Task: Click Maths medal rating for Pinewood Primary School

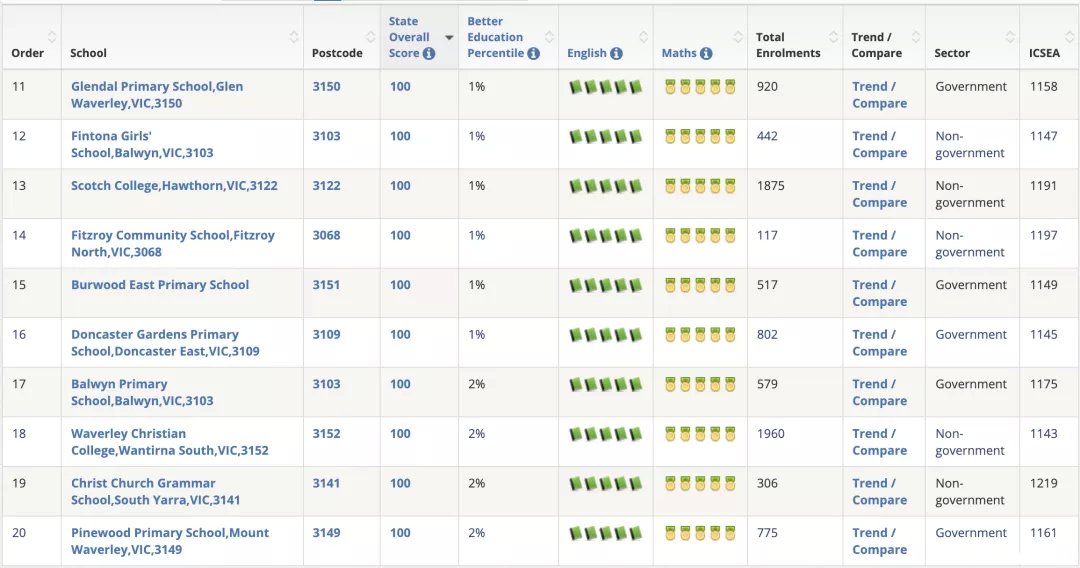Action: pyautogui.click(x=700, y=533)
